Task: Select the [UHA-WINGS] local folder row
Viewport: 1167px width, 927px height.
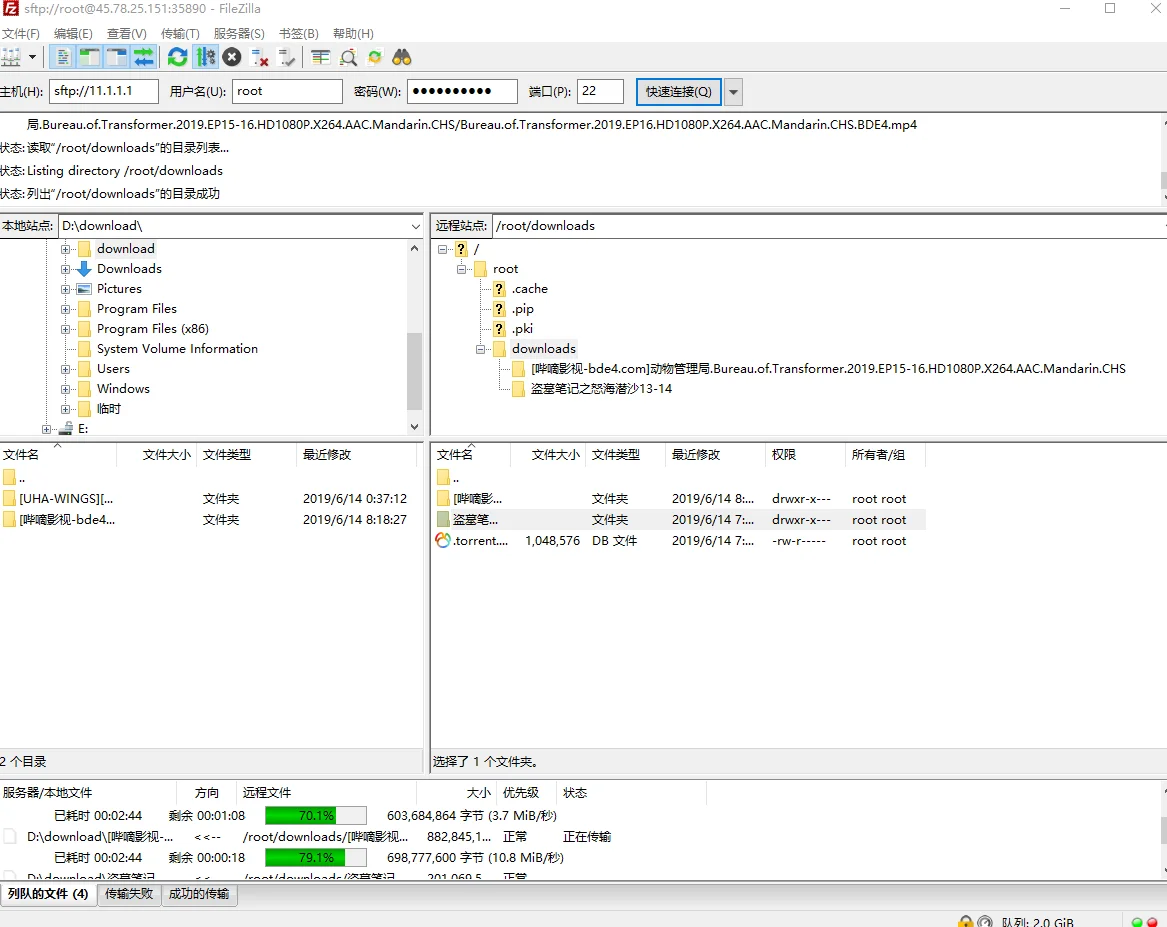Action: (208, 498)
